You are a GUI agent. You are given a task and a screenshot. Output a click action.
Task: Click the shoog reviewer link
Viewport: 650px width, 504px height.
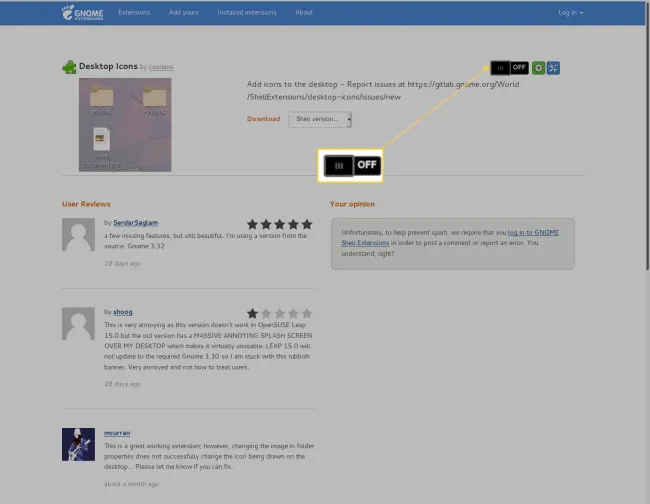pyautogui.click(x=123, y=312)
